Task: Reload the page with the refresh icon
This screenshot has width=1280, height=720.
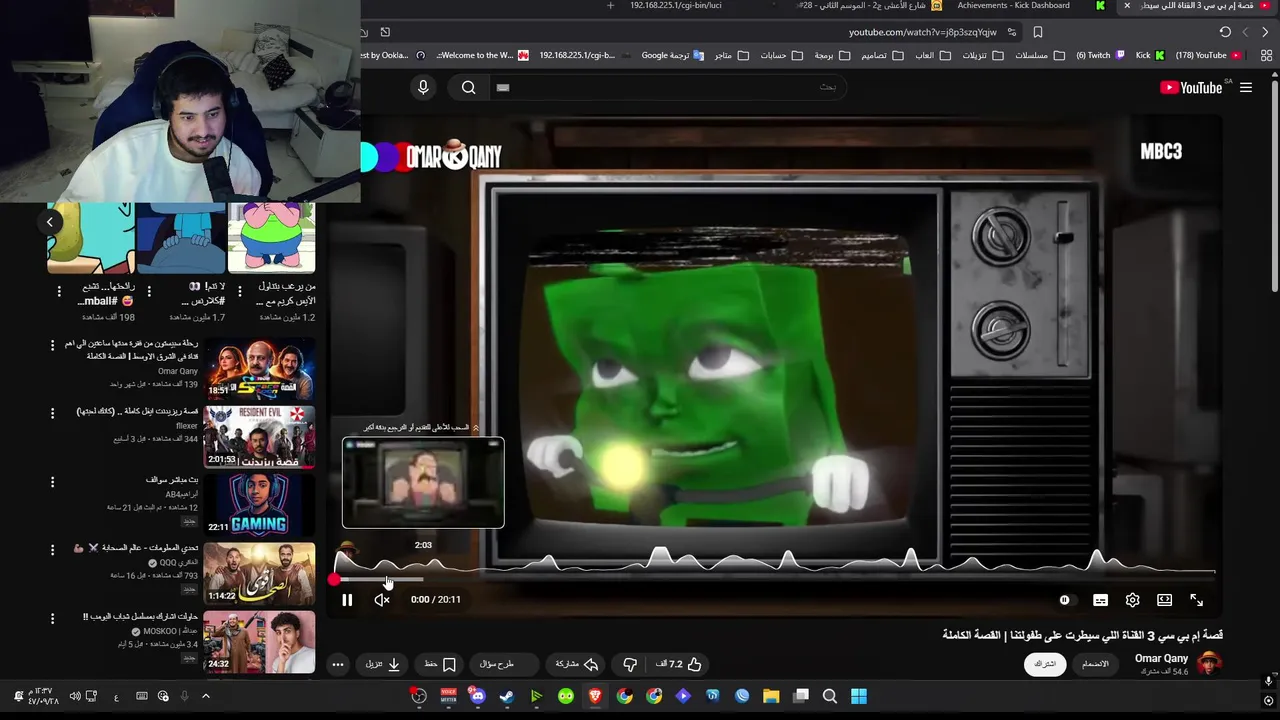Action: pyautogui.click(x=1225, y=32)
